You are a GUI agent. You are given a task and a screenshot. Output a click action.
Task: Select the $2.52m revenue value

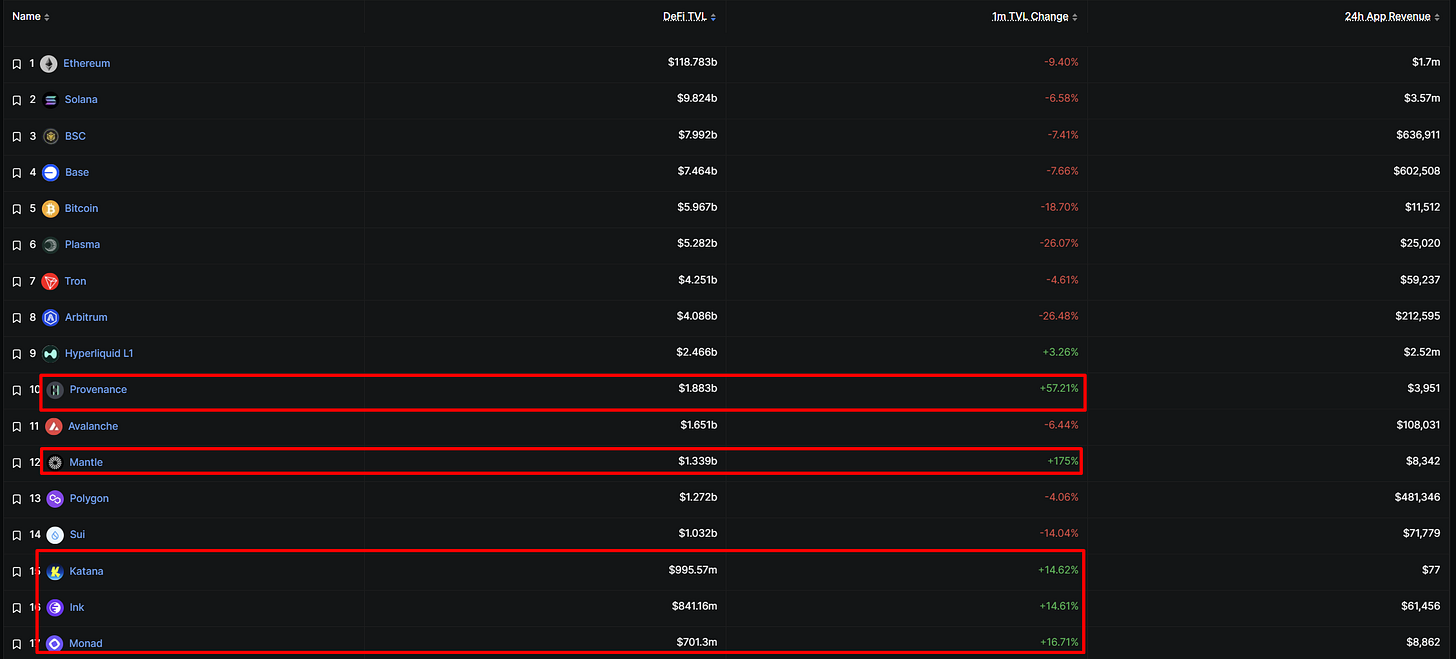pyautogui.click(x=1421, y=353)
